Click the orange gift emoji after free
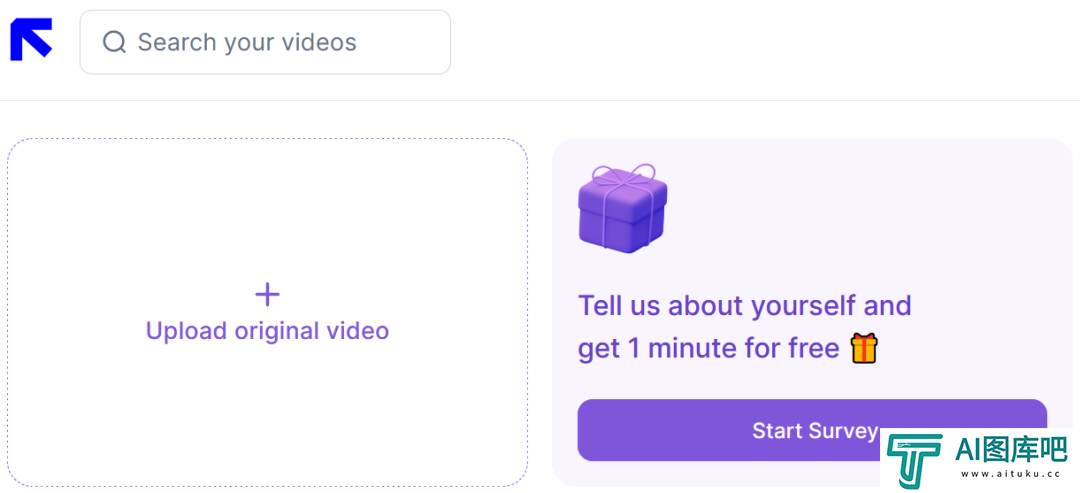This screenshot has height=493, width=1080. [864, 348]
